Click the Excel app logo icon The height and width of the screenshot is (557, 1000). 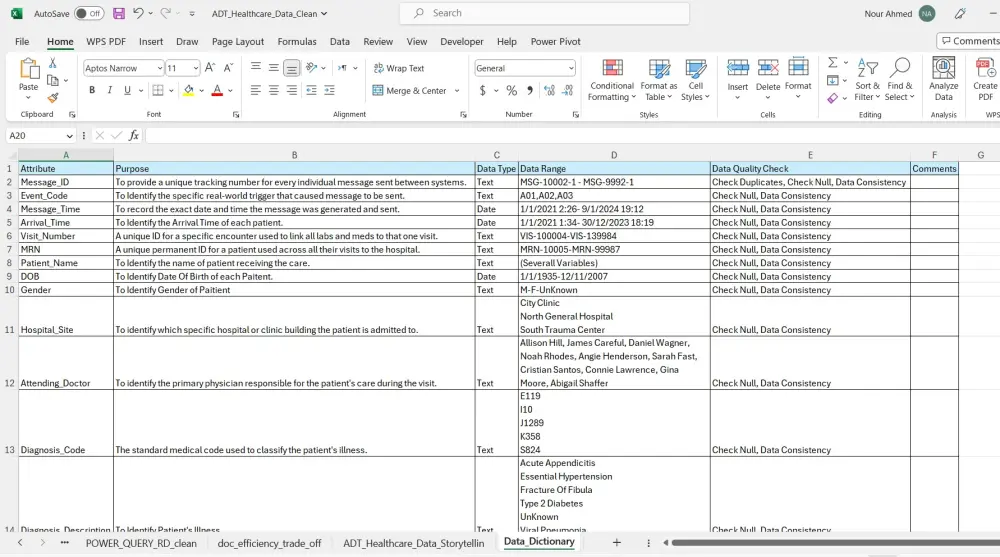pos(17,13)
